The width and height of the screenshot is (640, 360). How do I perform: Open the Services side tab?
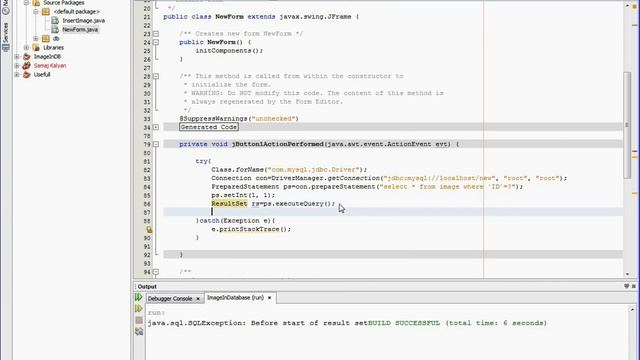click(x=6, y=37)
